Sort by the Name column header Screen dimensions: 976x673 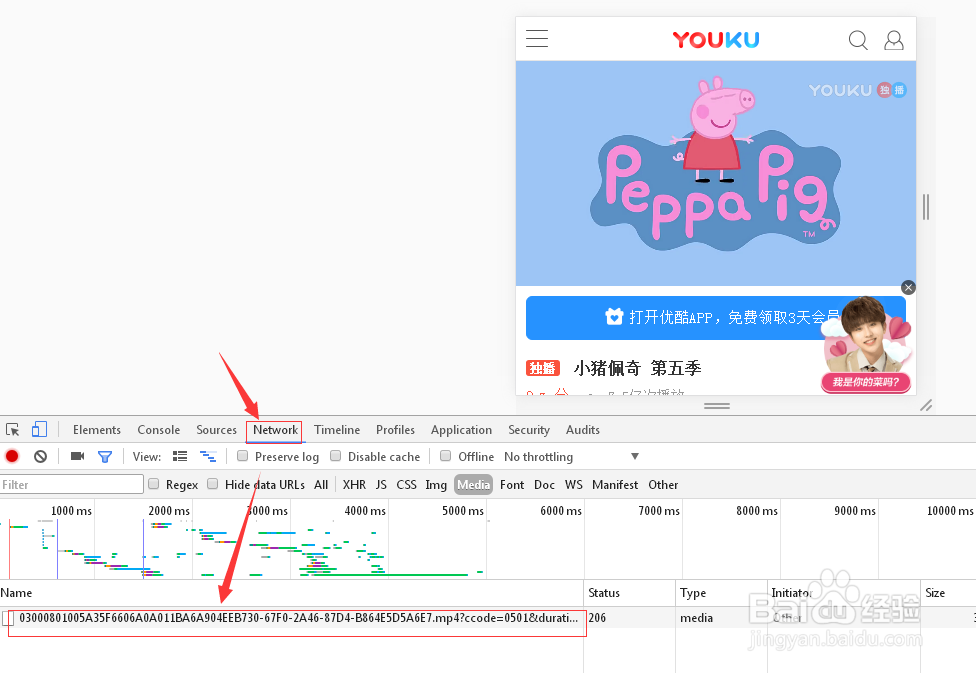pos(291,593)
